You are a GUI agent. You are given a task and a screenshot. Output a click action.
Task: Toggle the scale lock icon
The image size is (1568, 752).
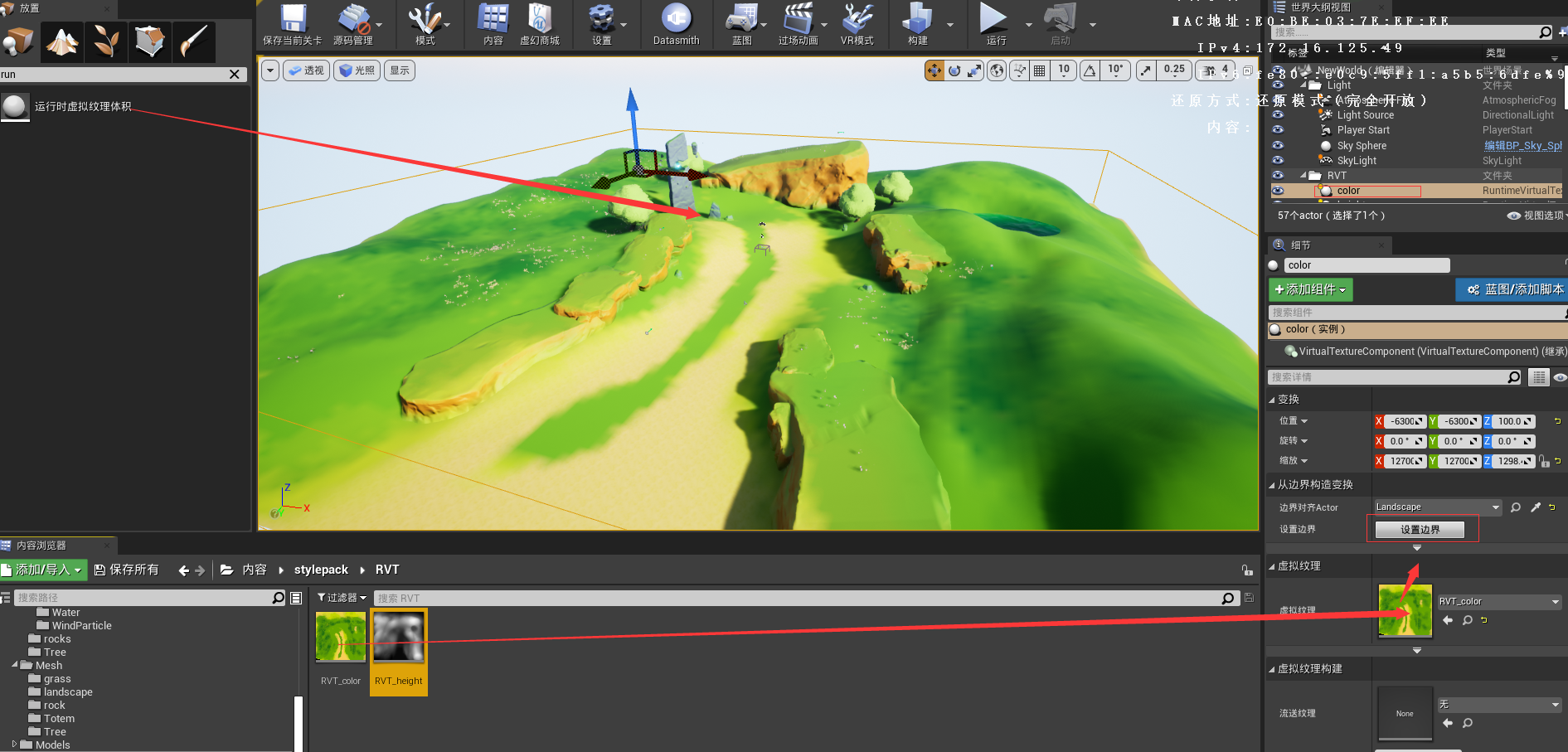tap(1544, 461)
